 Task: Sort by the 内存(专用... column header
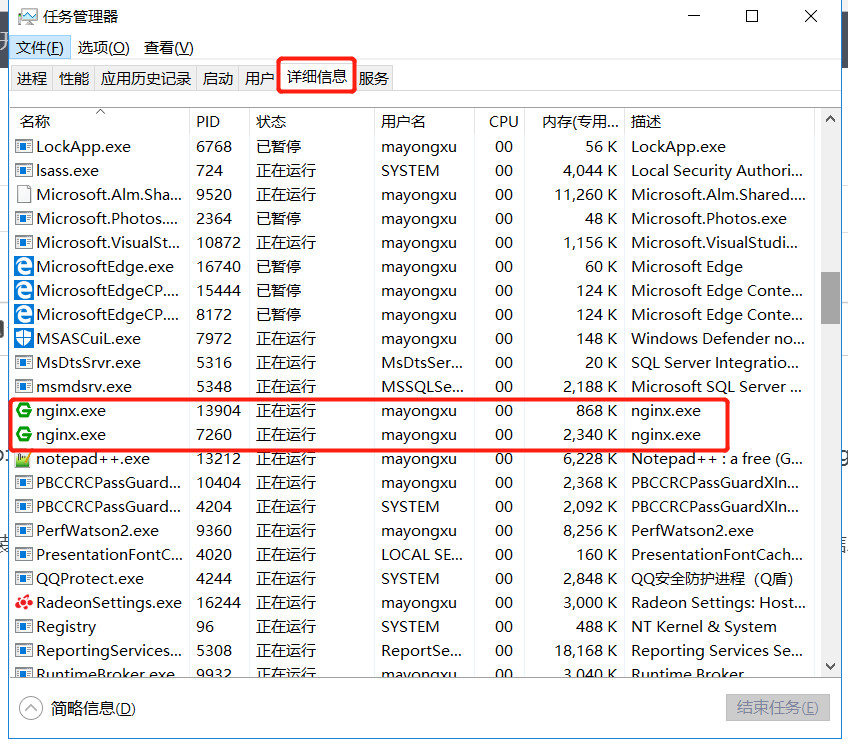coord(575,121)
